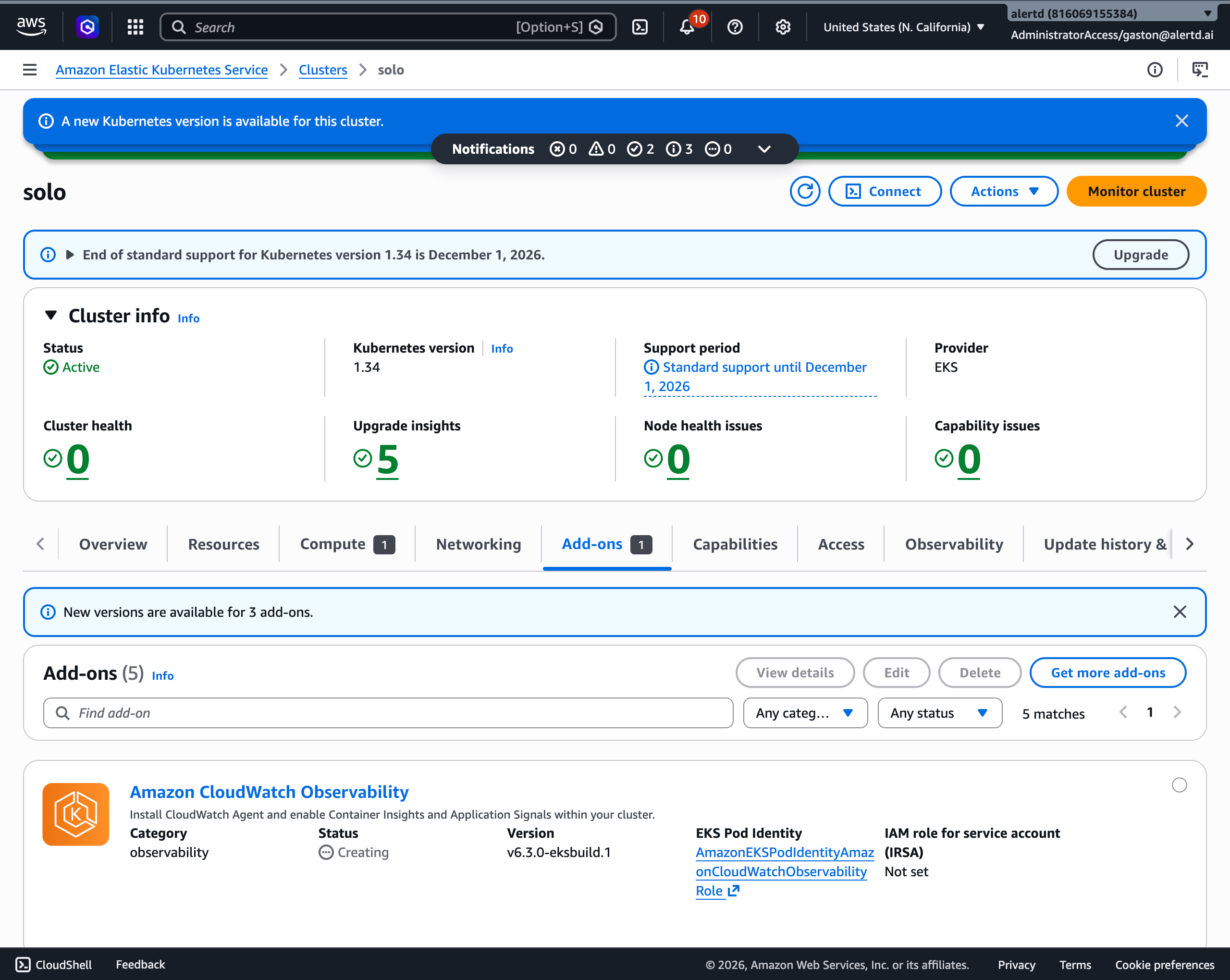Go to next page of add-ons
The height and width of the screenshot is (980, 1230).
(1177, 712)
